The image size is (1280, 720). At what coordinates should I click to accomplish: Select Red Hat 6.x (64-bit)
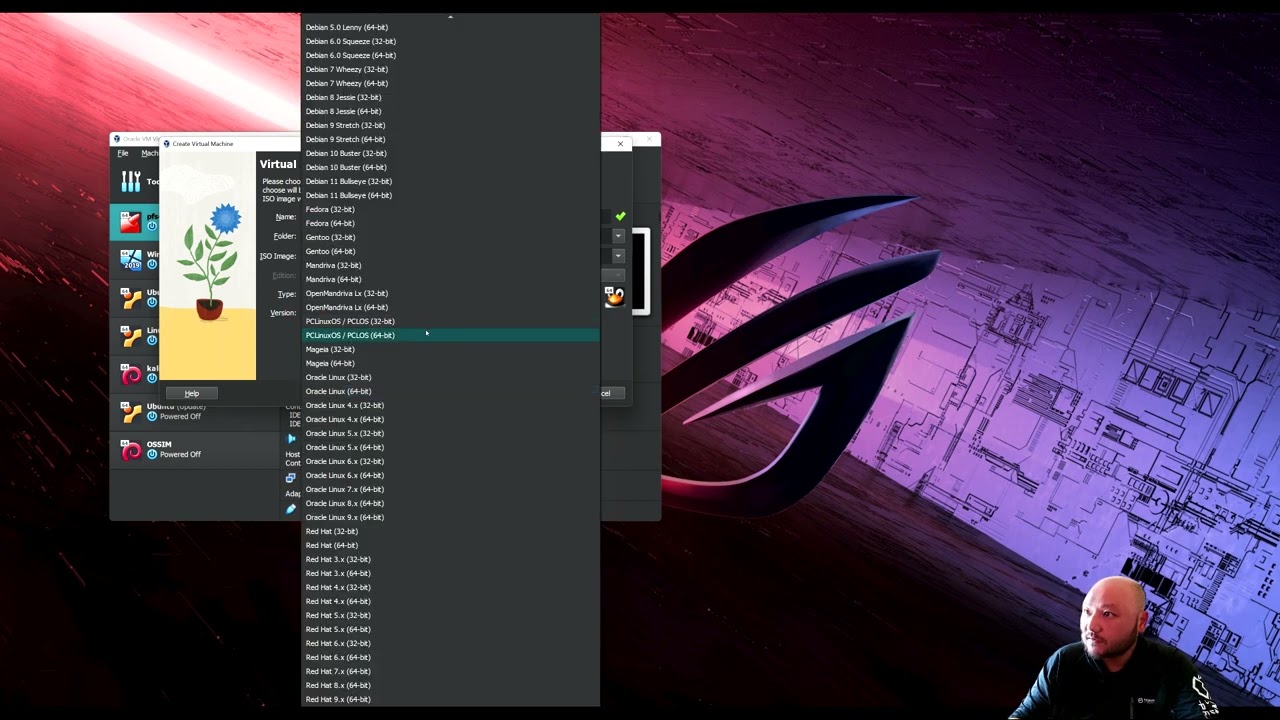pos(450,657)
